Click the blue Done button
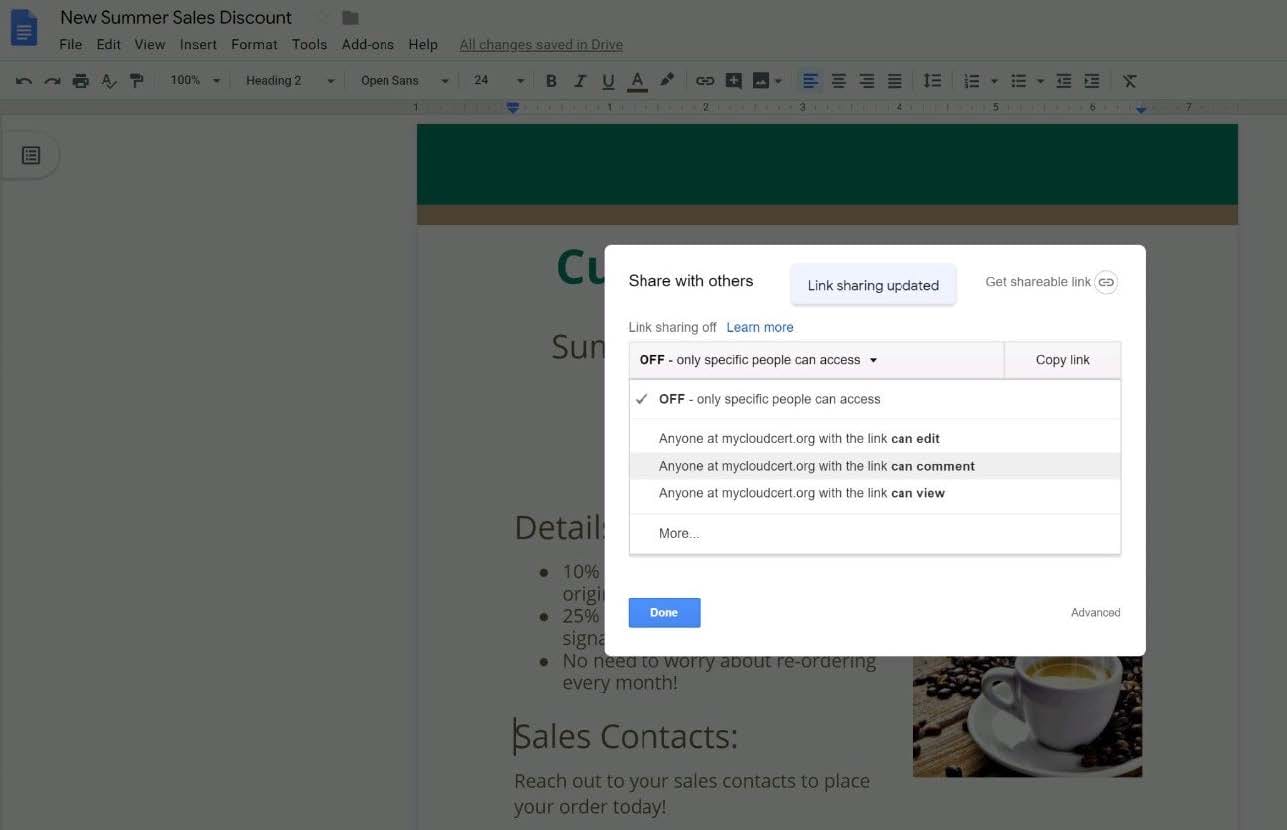The width and height of the screenshot is (1287, 830). [664, 613]
